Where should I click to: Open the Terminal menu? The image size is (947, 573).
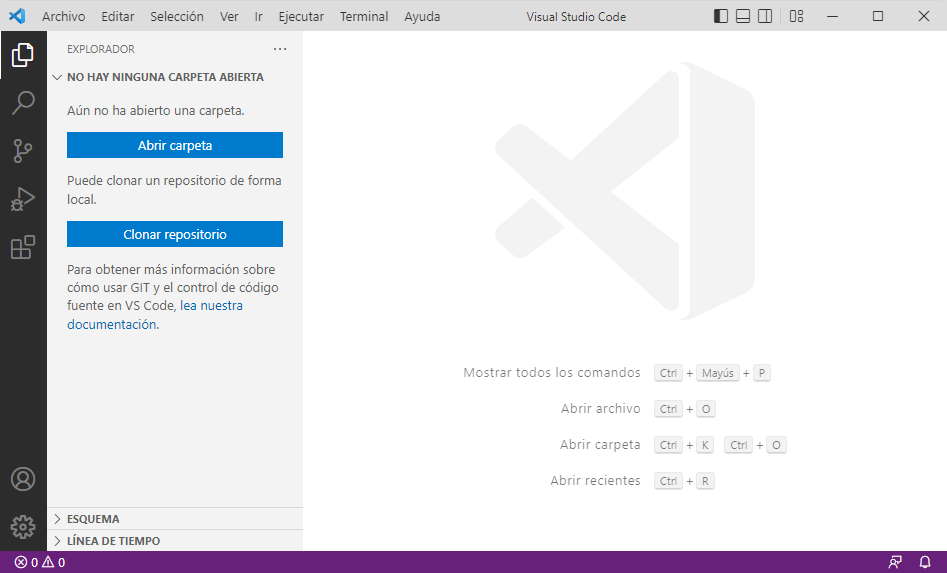[x=364, y=16]
